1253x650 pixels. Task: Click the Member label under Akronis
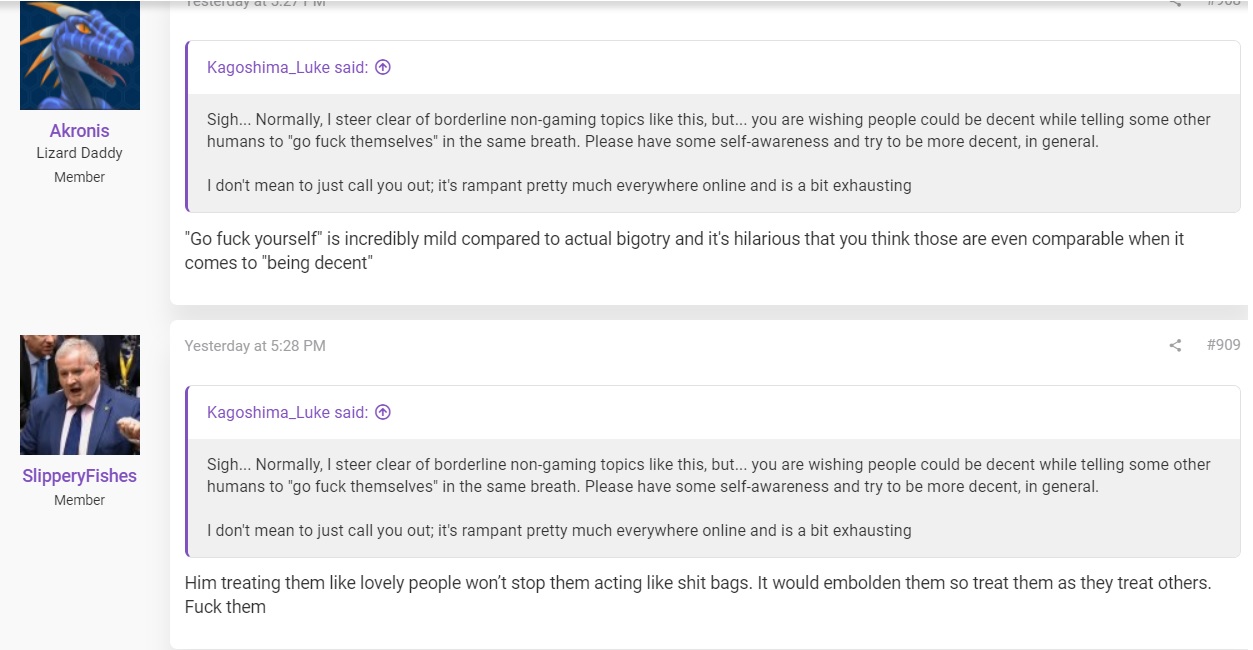(x=80, y=177)
